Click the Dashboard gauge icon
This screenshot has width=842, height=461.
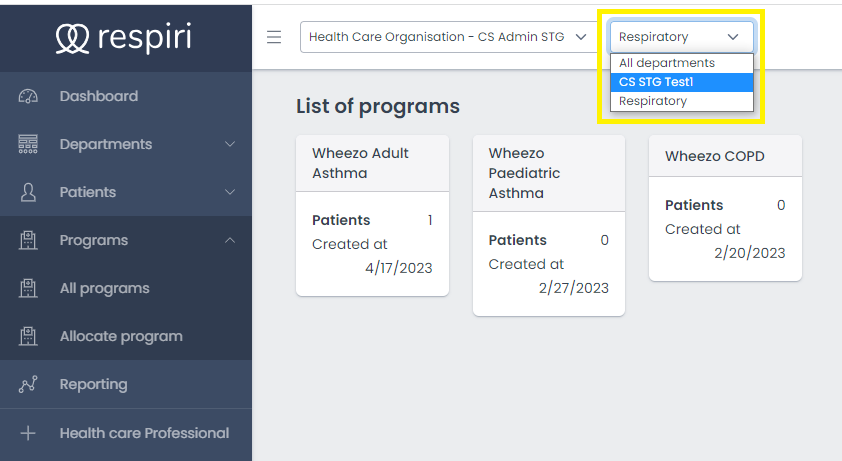[x=28, y=96]
